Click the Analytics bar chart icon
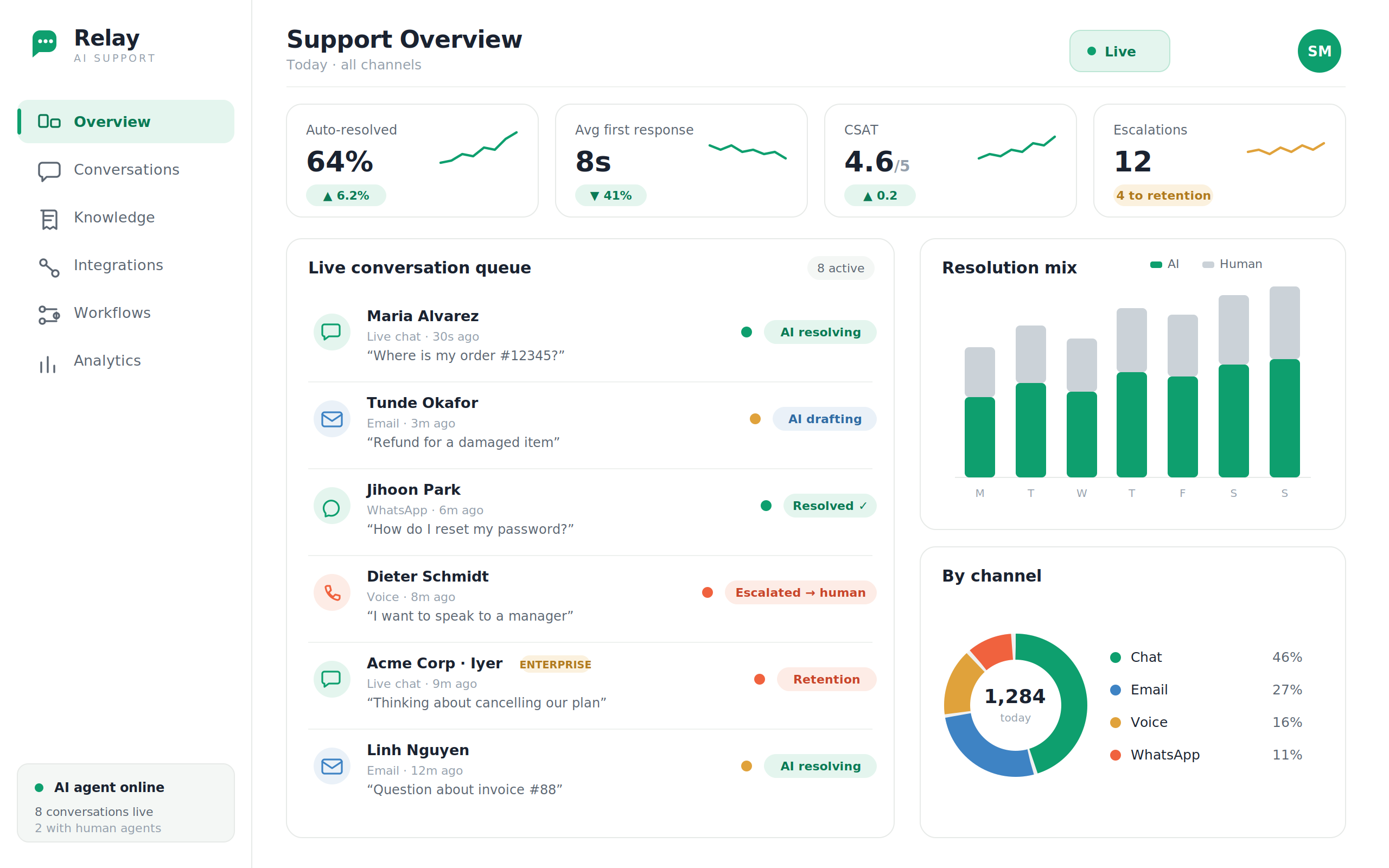 tap(48, 364)
